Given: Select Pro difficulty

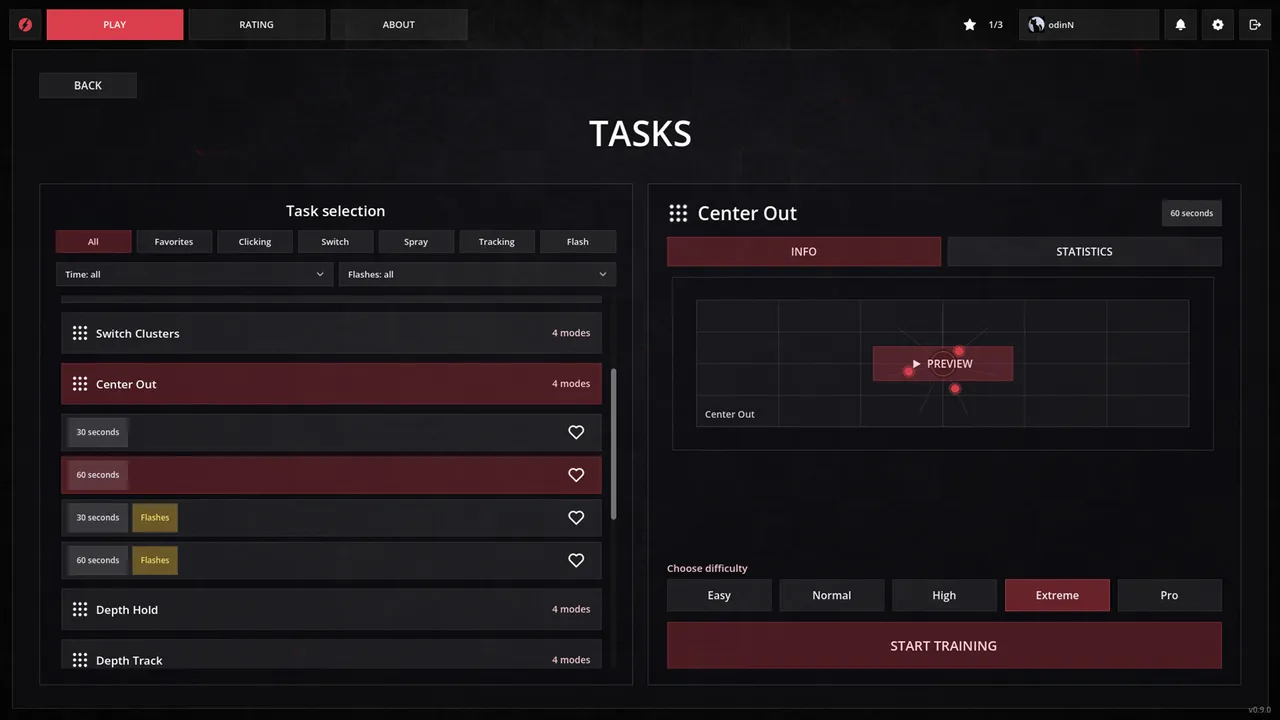Looking at the screenshot, I should tap(1170, 595).
